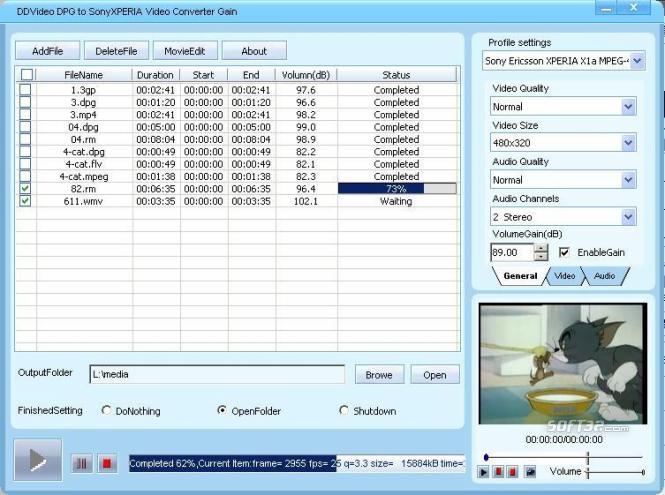Click the Start column header

click(x=204, y=75)
